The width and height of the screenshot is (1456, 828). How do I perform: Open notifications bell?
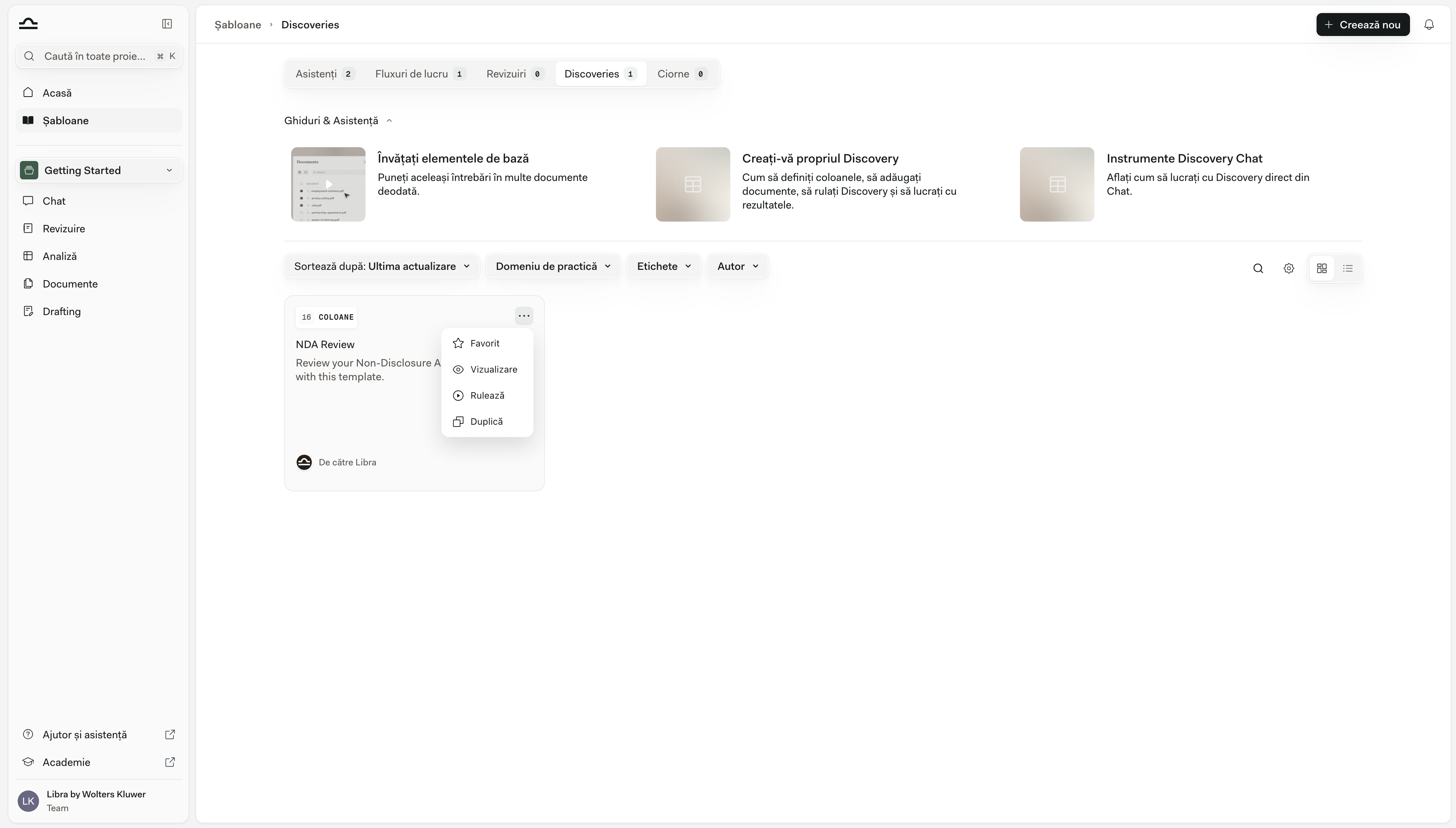(x=1429, y=25)
